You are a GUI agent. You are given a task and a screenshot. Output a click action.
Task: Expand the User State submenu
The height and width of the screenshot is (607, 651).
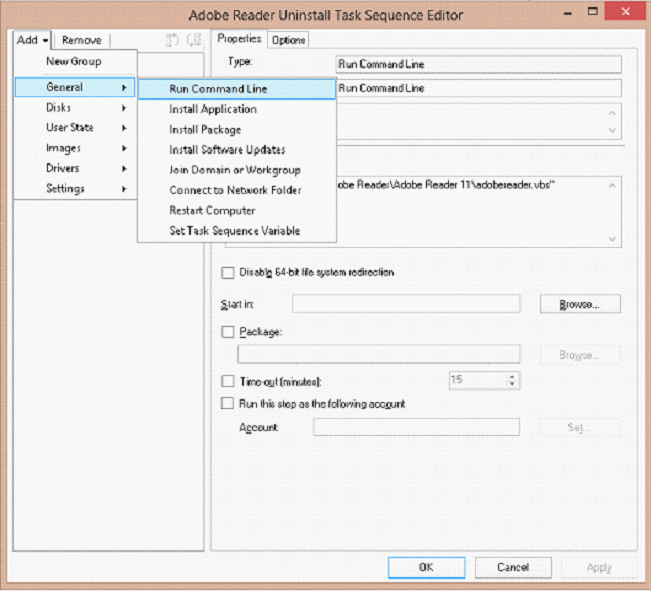point(75,127)
